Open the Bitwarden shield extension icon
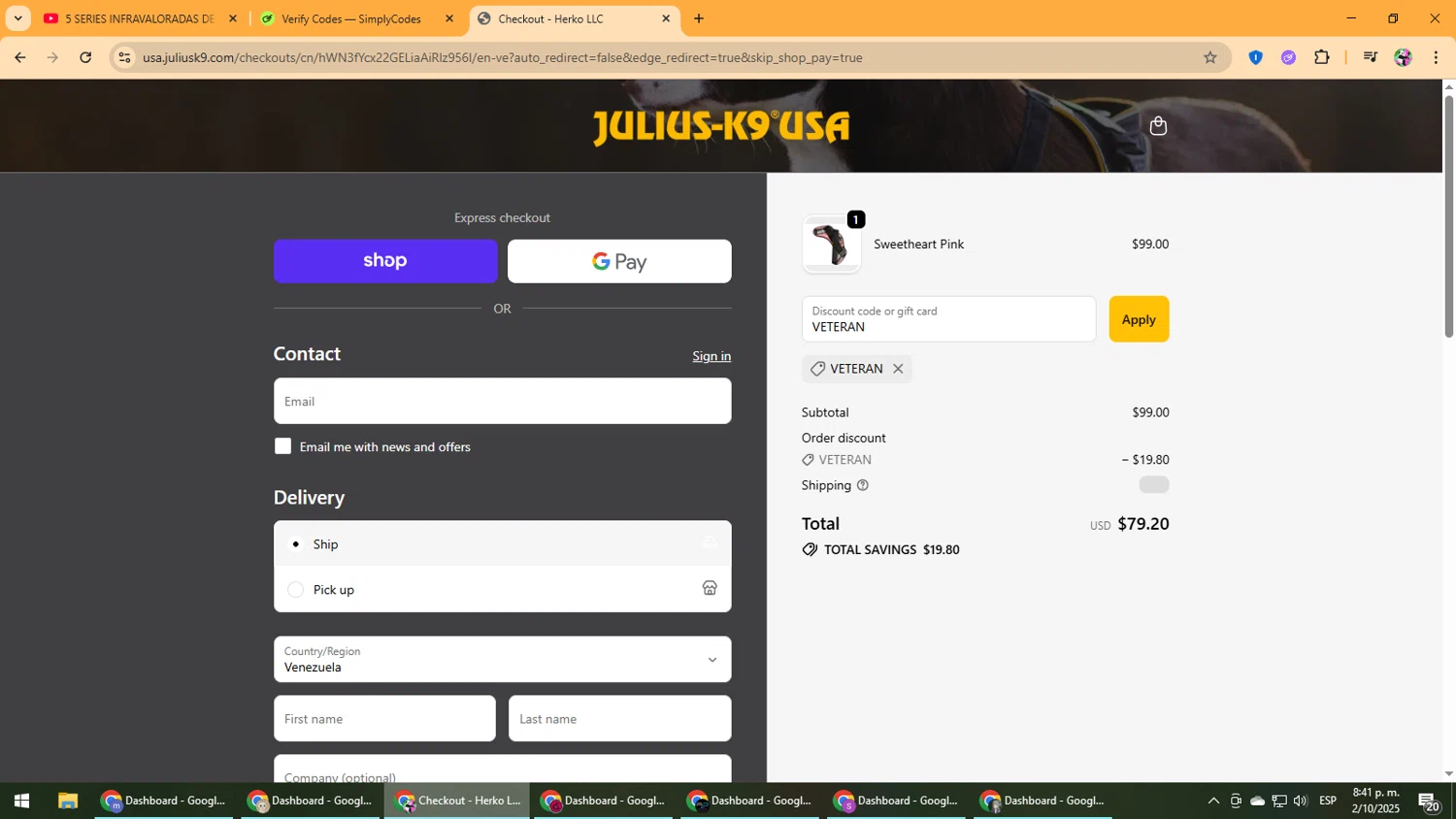The image size is (1456, 819). coord(1255,57)
